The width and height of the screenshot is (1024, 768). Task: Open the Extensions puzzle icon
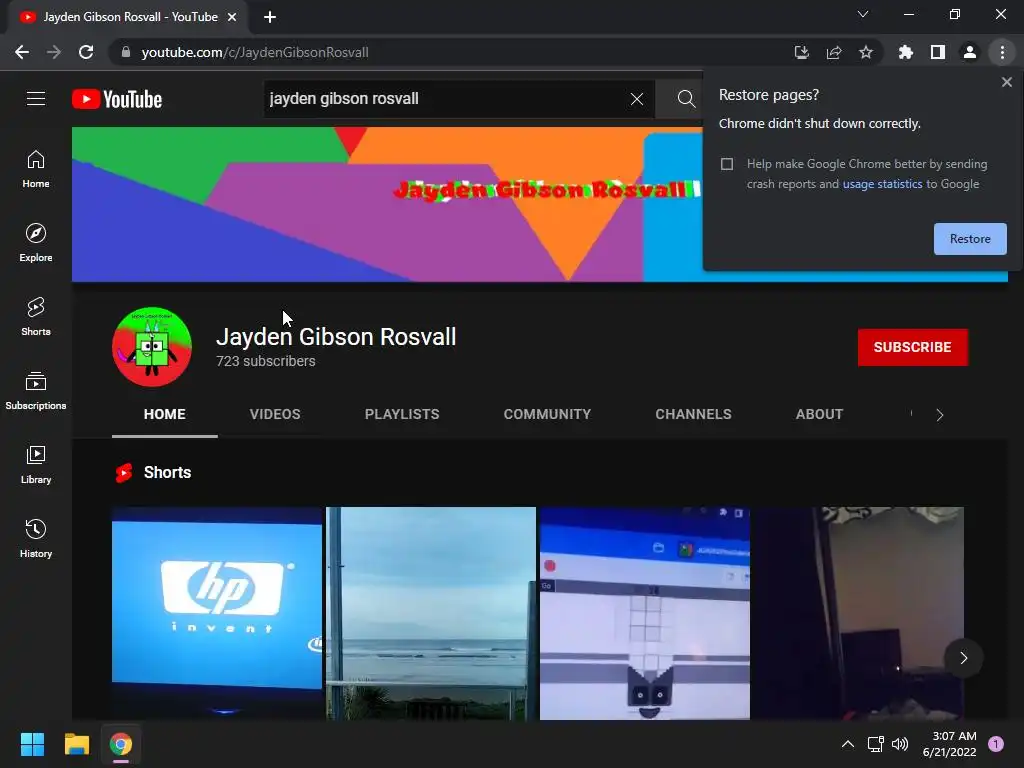(x=906, y=52)
